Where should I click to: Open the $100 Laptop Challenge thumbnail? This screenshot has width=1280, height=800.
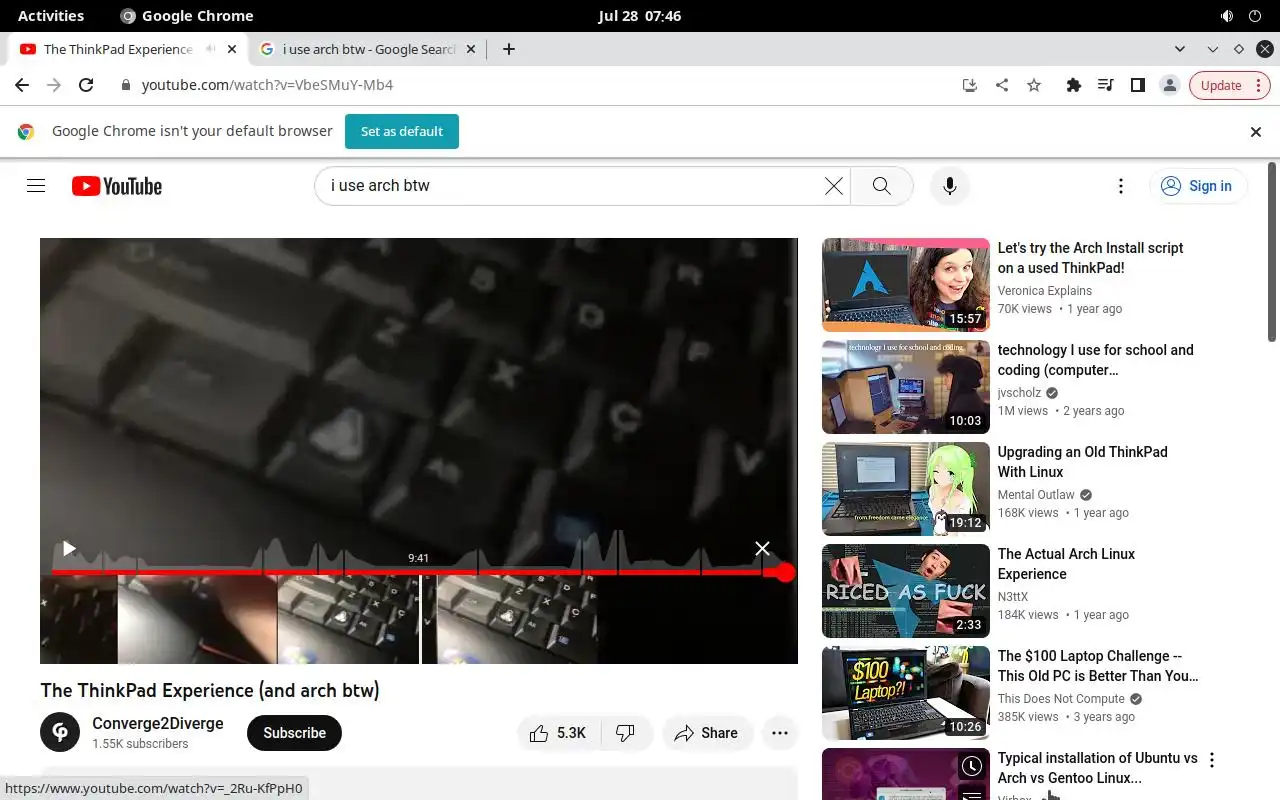coord(906,693)
